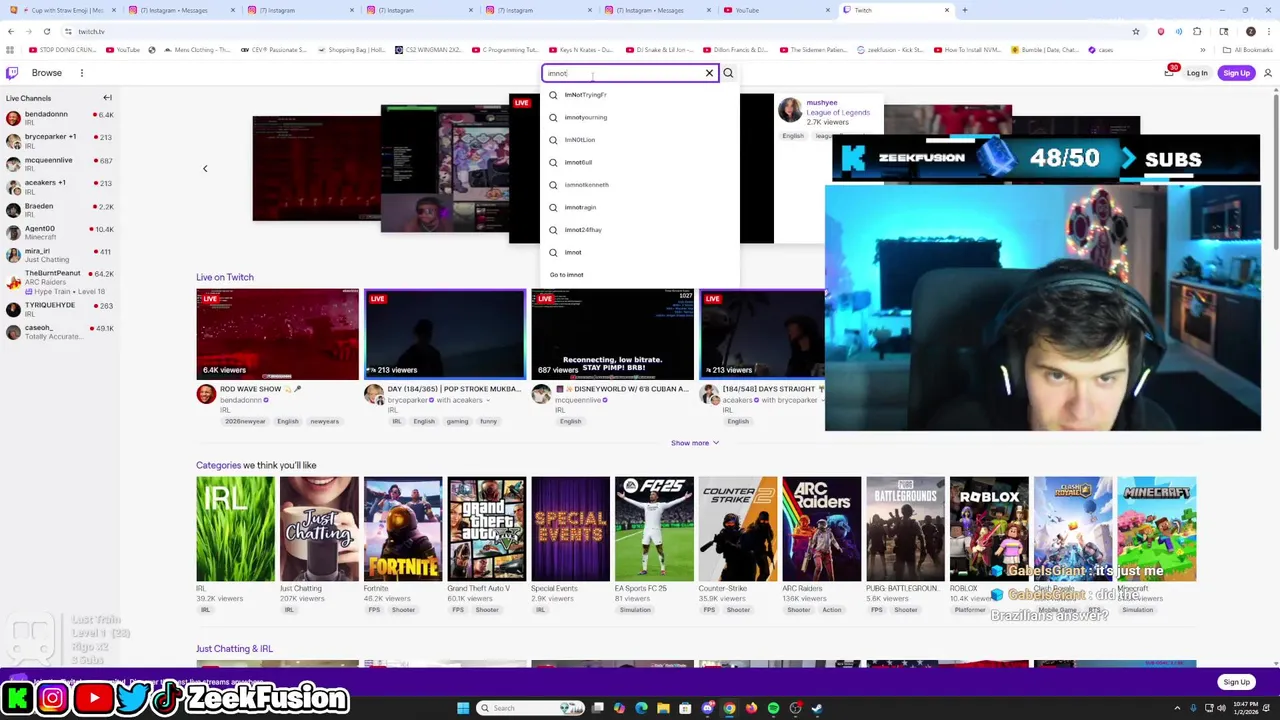Viewport: 1280px width, 720px height.
Task: Click the user profile icon at top right
Action: (x=1268, y=73)
